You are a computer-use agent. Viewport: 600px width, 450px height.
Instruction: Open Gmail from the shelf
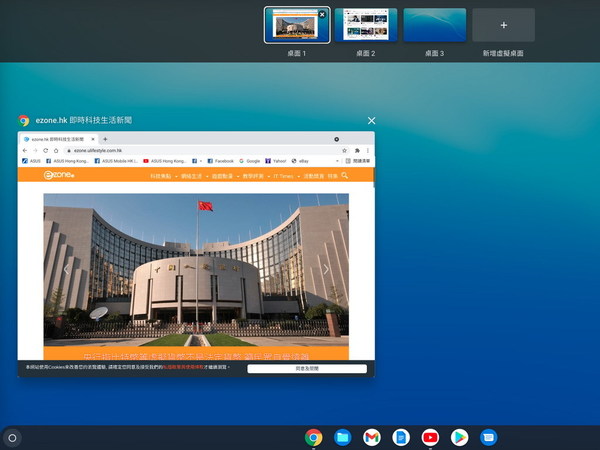pyautogui.click(x=372, y=437)
